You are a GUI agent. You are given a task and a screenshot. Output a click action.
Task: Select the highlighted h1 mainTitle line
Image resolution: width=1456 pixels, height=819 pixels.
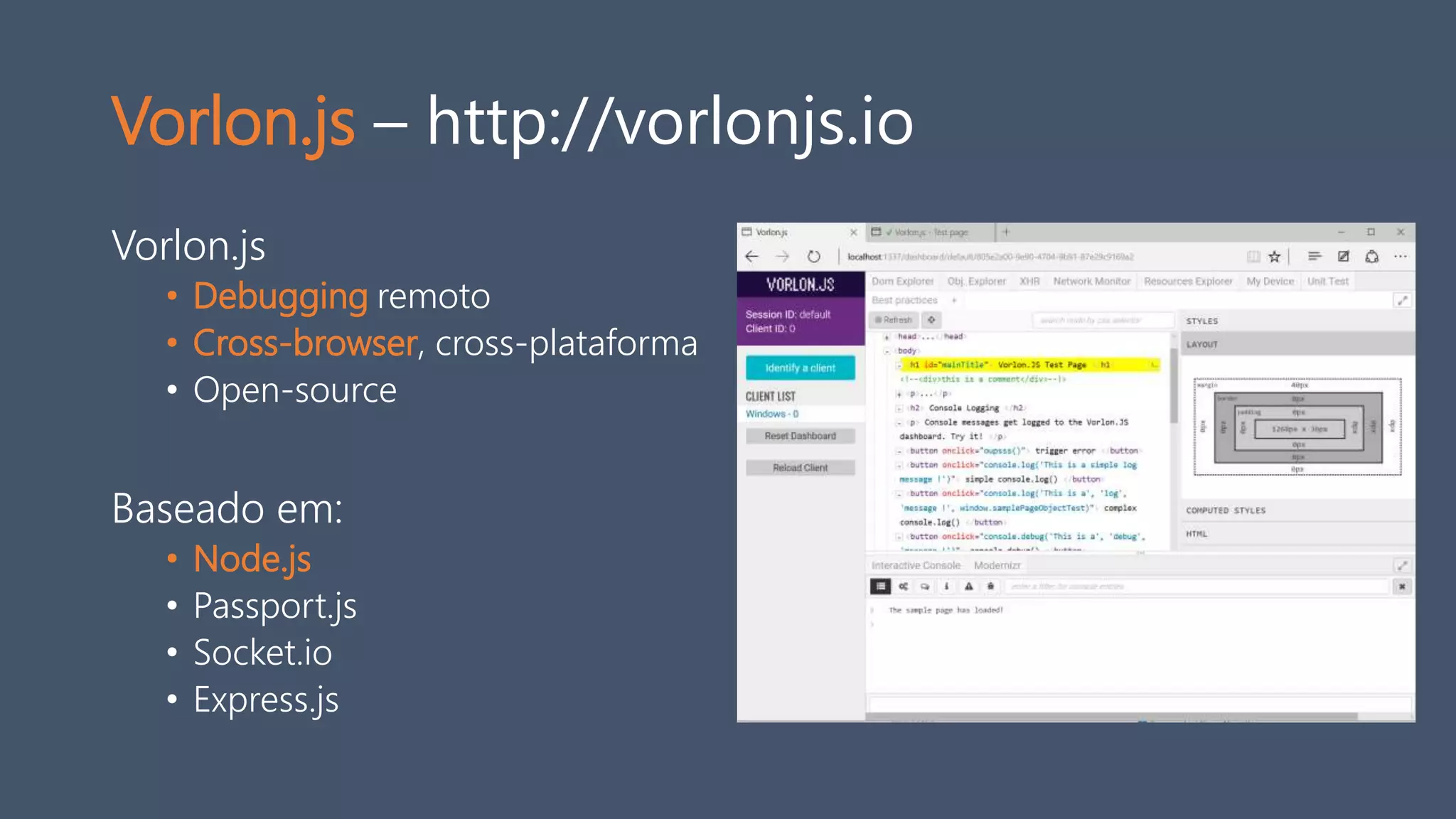point(1030,365)
